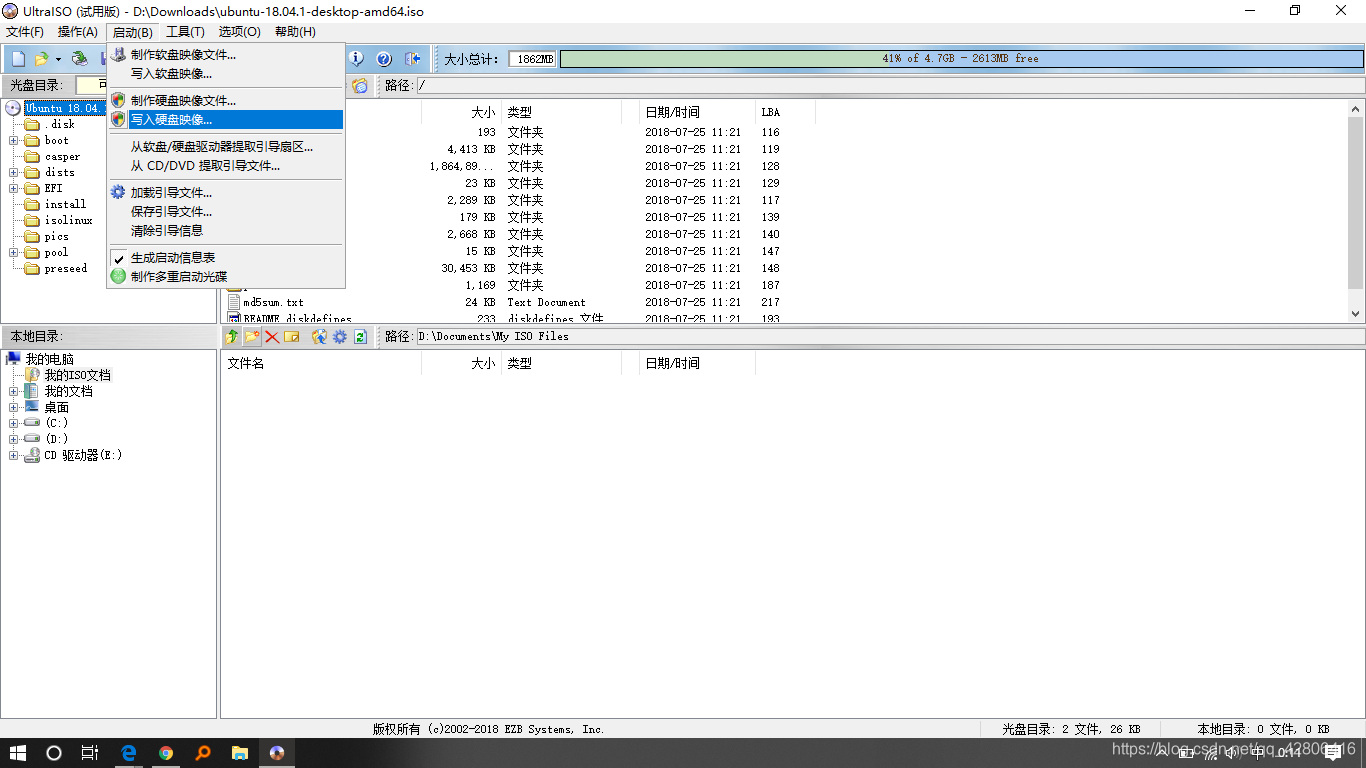1366x768 pixels.
Task: Expand the pool folder node
Action: pos(14,253)
